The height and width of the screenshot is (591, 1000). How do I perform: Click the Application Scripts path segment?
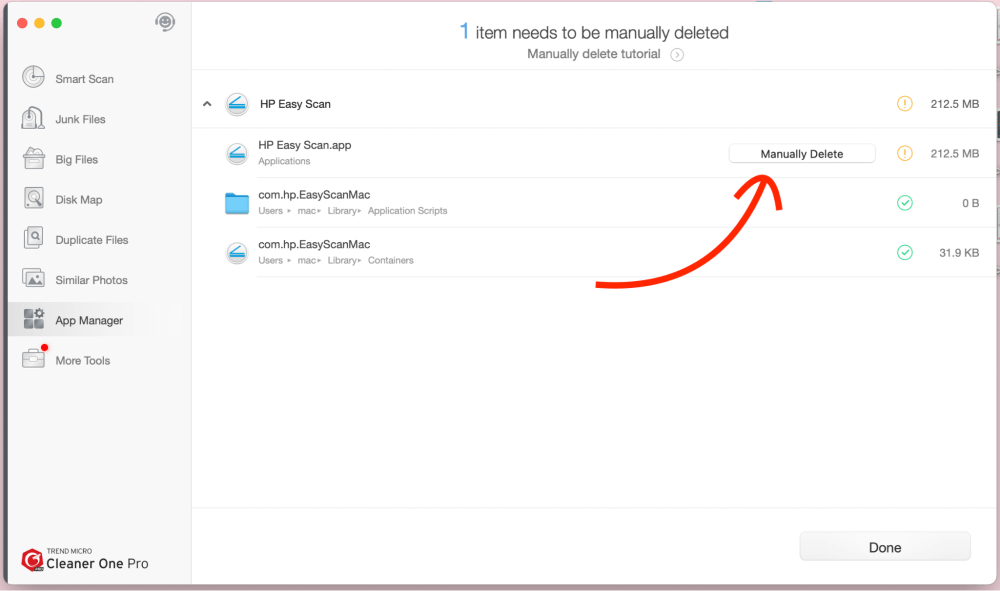coord(408,211)
